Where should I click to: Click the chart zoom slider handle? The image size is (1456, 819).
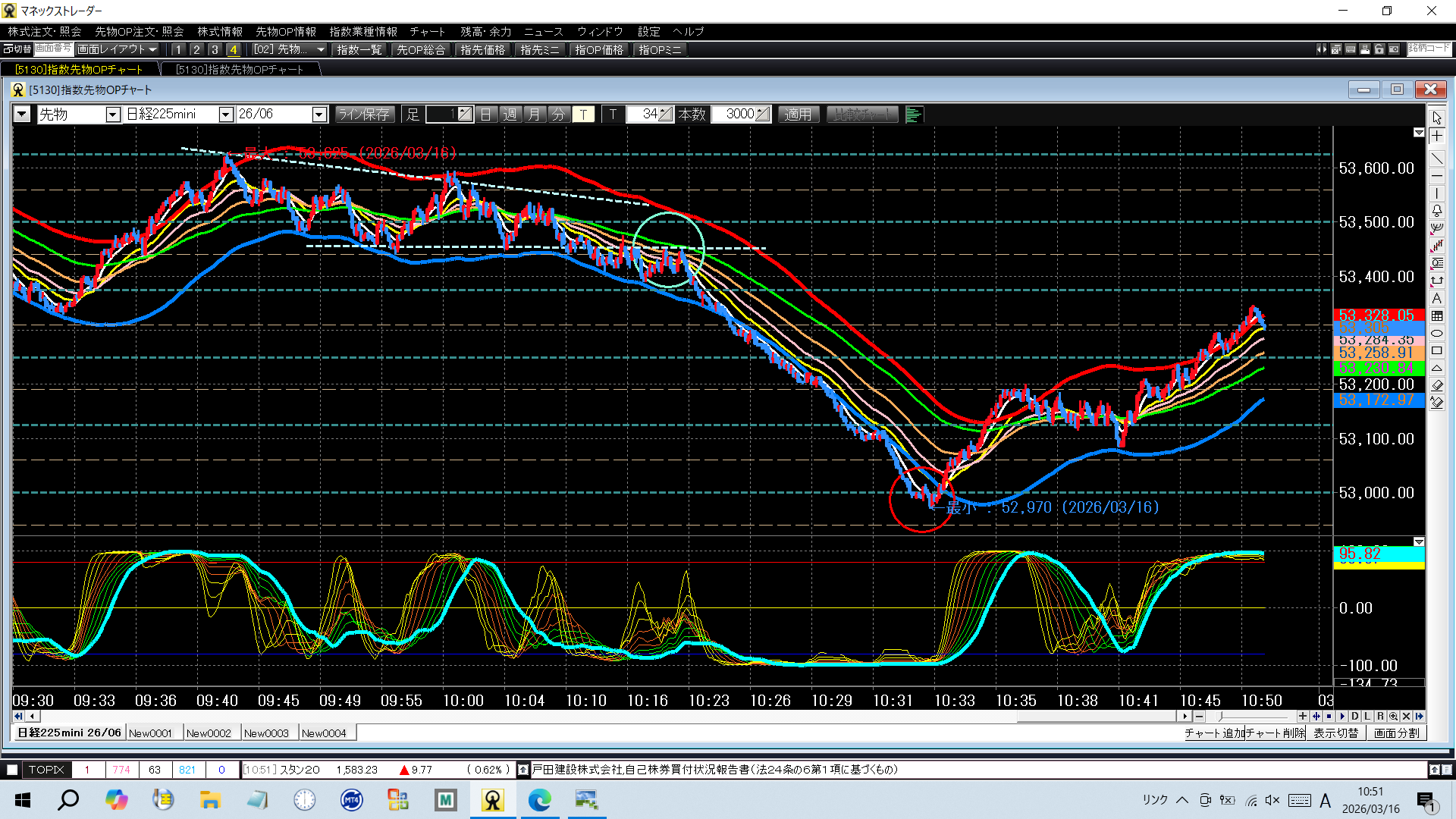1220,716
